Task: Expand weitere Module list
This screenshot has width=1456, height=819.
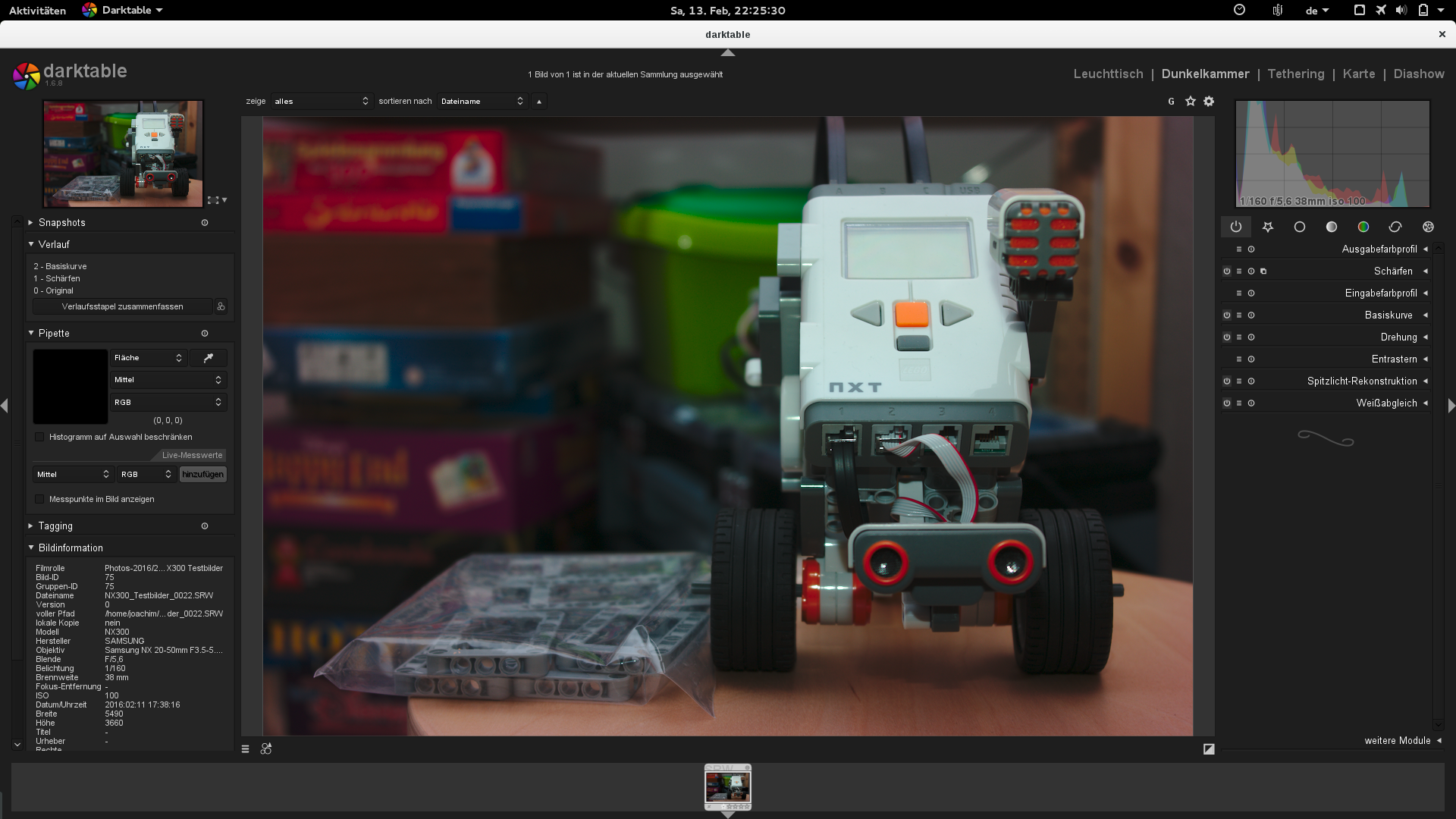Action: 1403,741
